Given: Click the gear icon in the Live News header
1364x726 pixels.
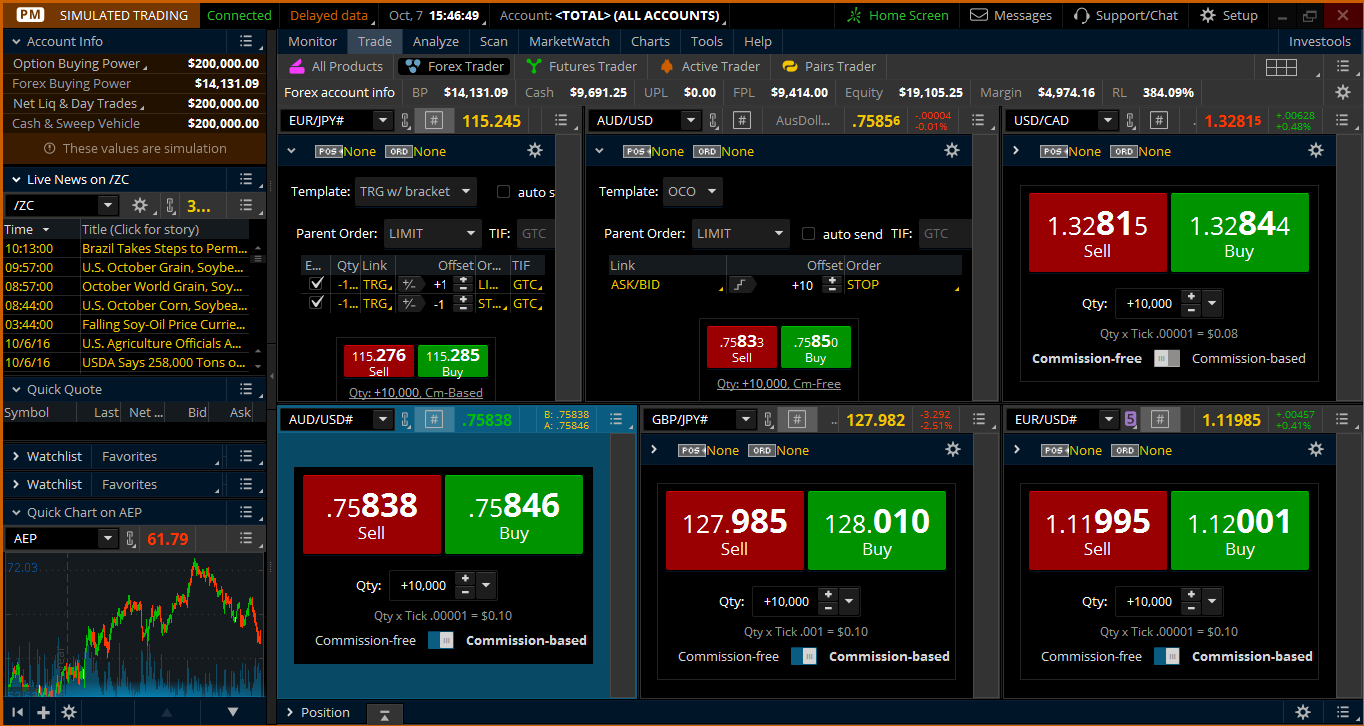Looking at the screenshot, I should (x=140, y=205).
